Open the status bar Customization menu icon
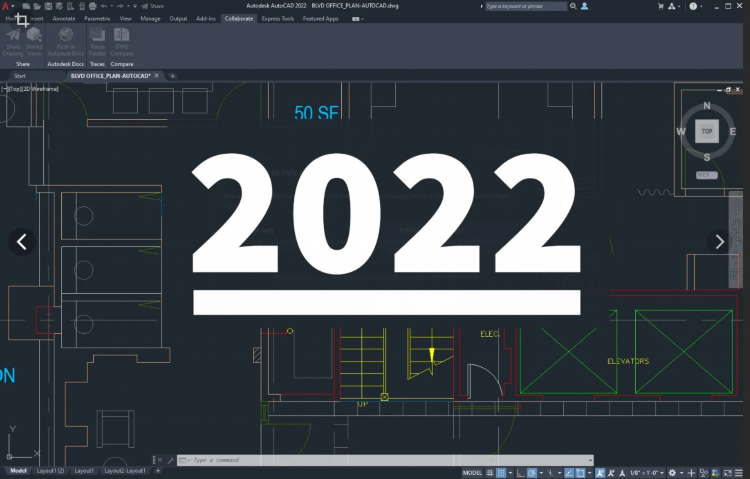 (x=739, y=473)
